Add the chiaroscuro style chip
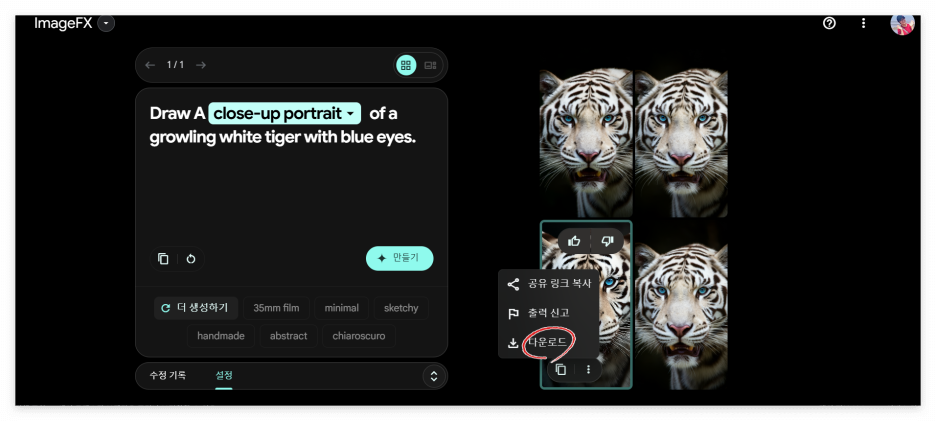Viewport: 936px width, 421px height. [359, 336]
